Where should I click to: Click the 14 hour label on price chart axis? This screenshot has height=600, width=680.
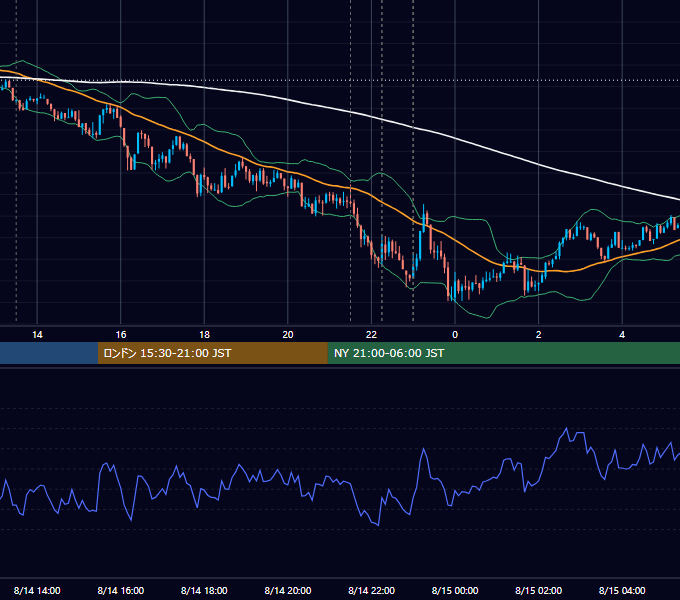(37, 335)
